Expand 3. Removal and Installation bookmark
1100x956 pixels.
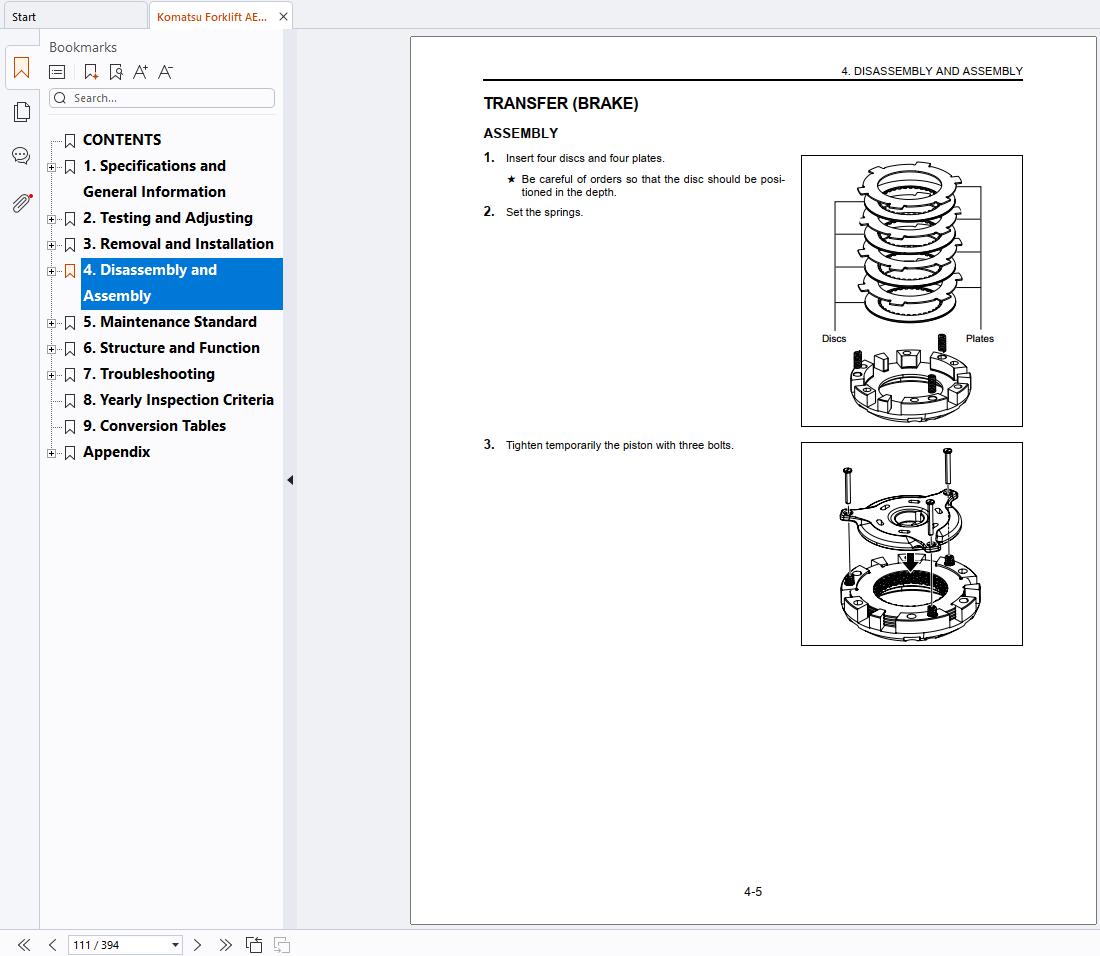pos(51,245)
